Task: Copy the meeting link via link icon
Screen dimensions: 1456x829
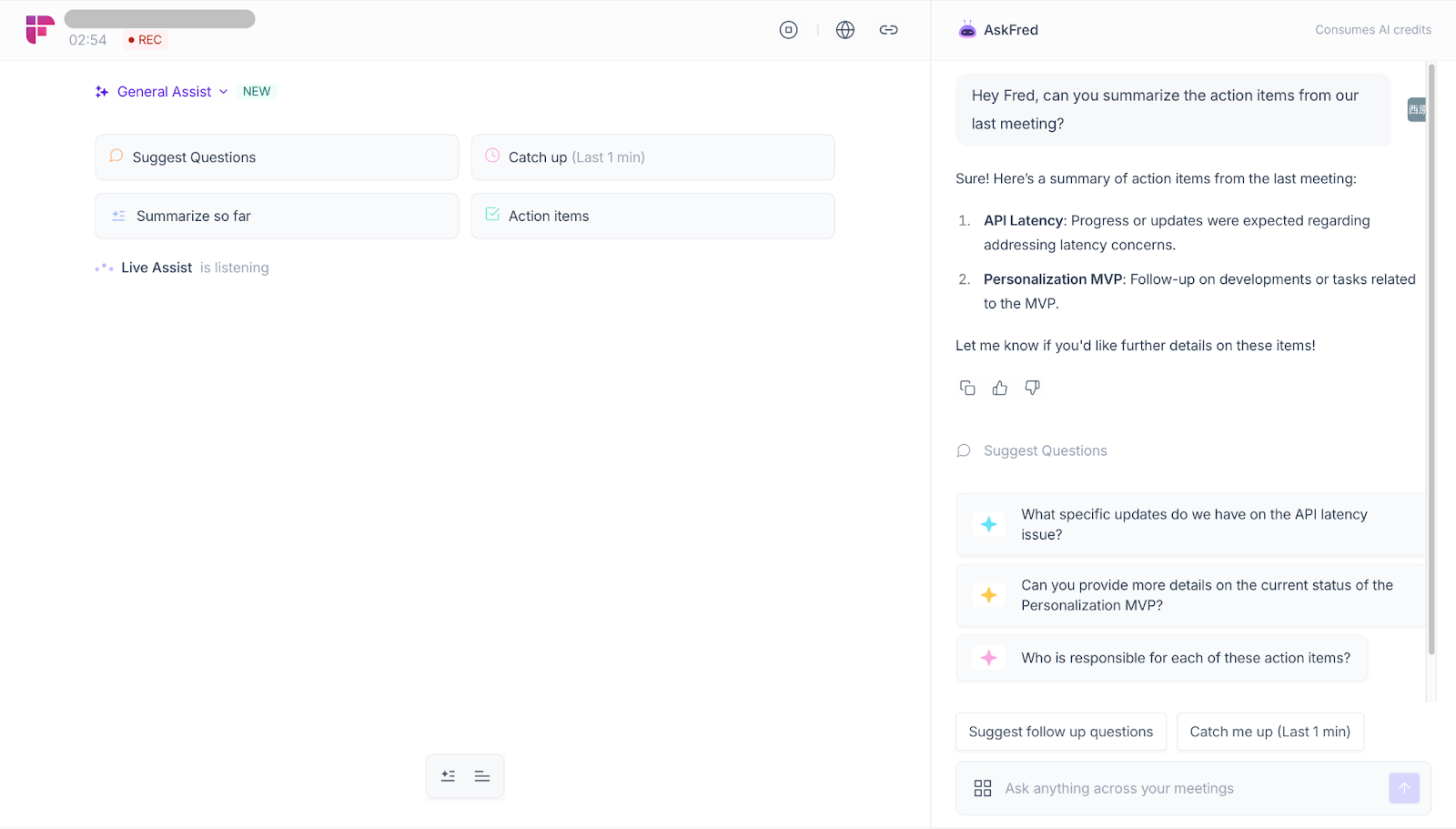Action: coord(888,30)
